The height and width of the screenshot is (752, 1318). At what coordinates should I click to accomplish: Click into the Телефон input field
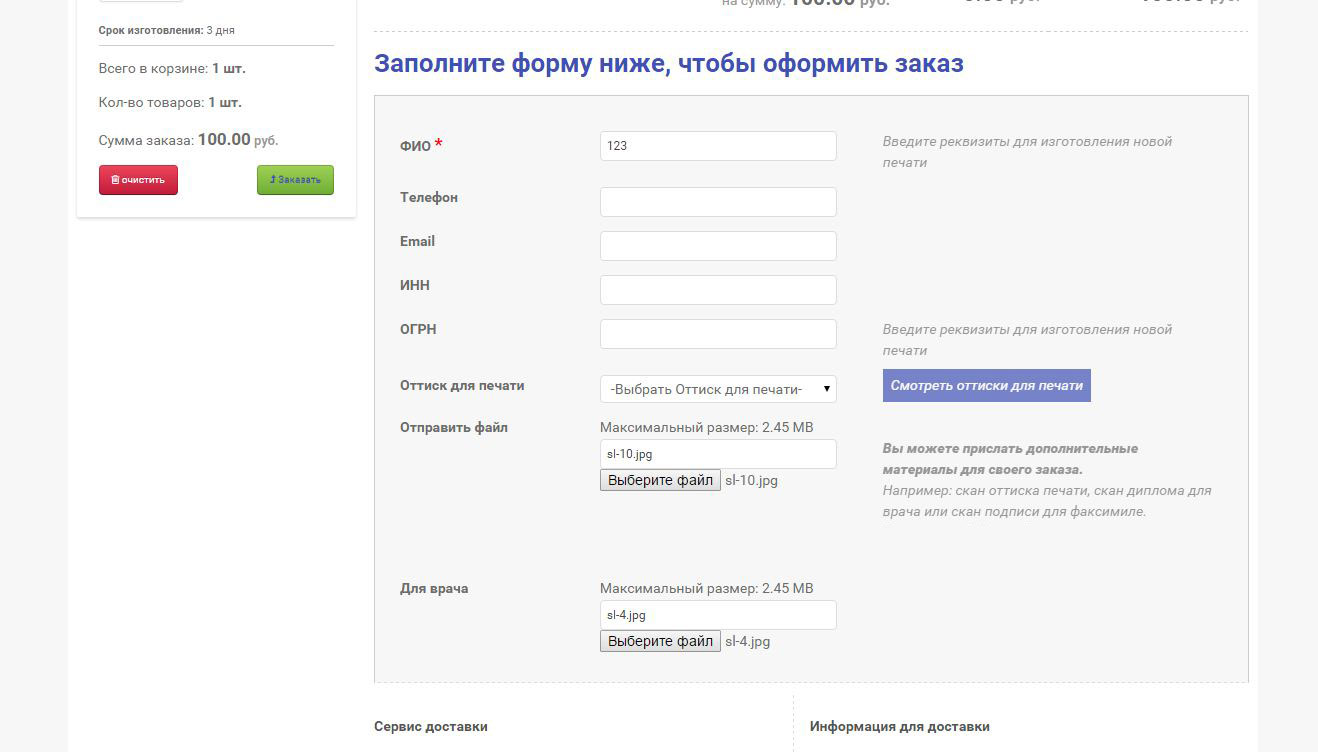[717, 202]
